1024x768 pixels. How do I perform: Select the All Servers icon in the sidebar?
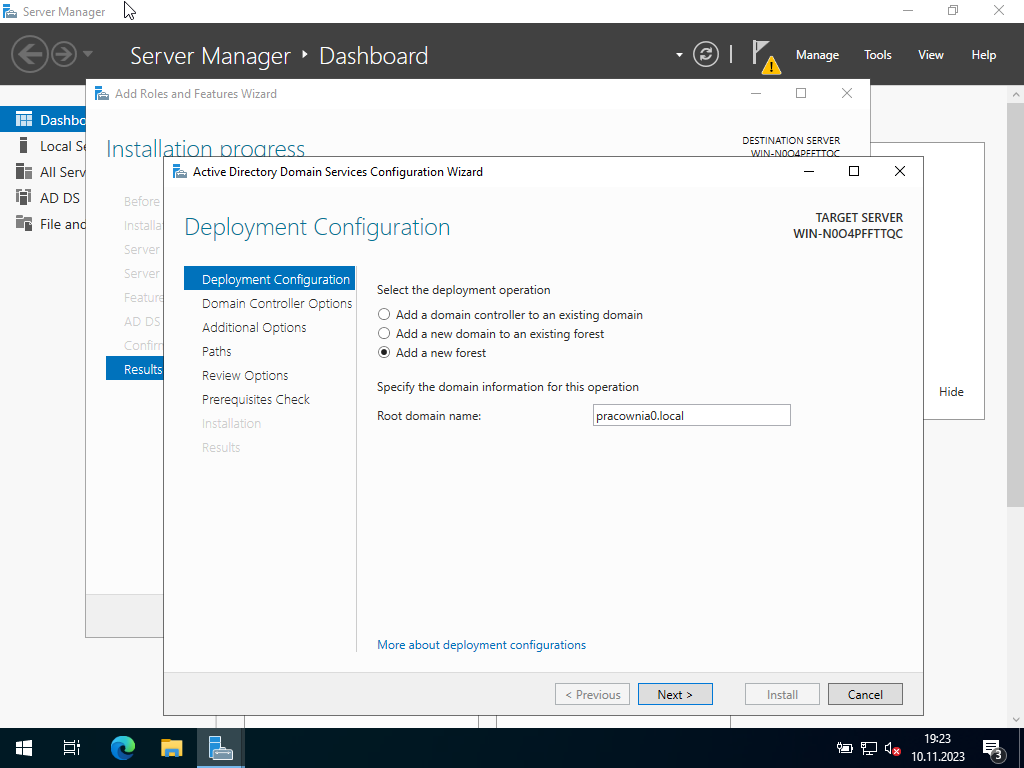click(x=24, y=172)
